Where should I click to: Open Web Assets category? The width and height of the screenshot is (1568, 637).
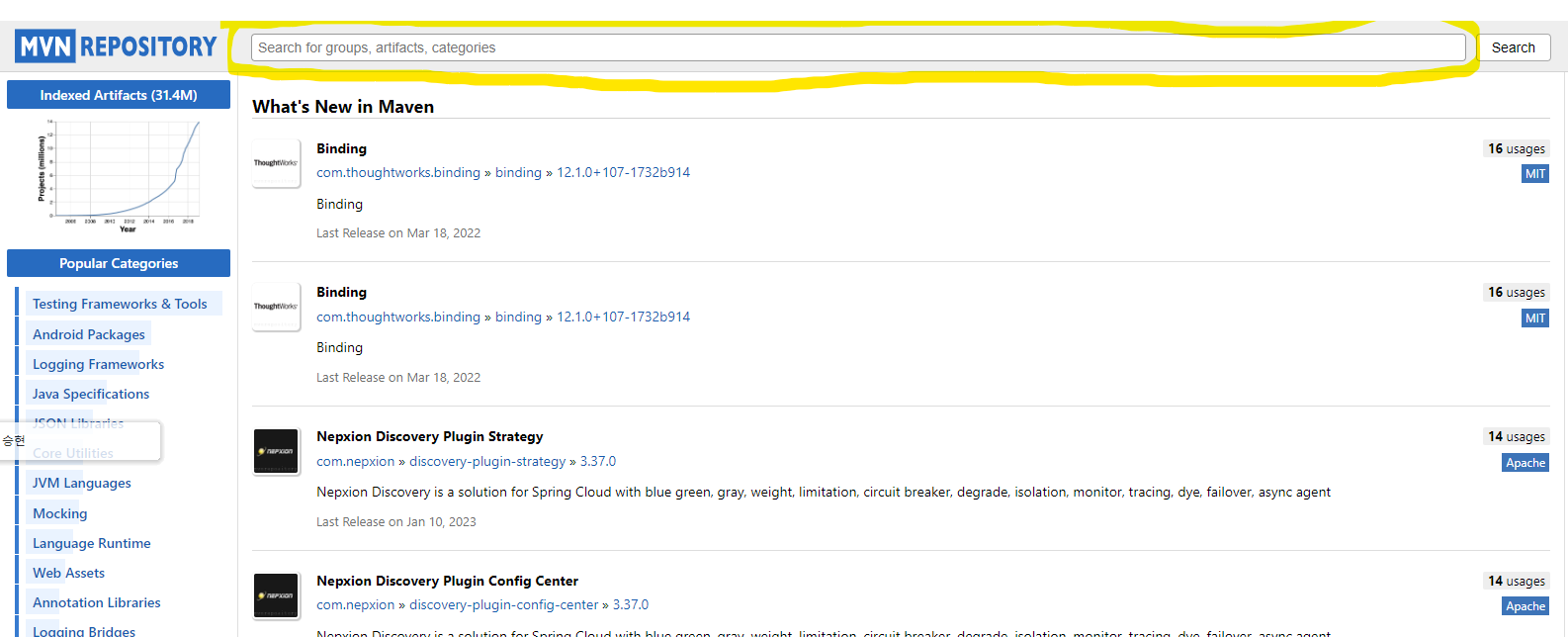(x=68, y=573)
